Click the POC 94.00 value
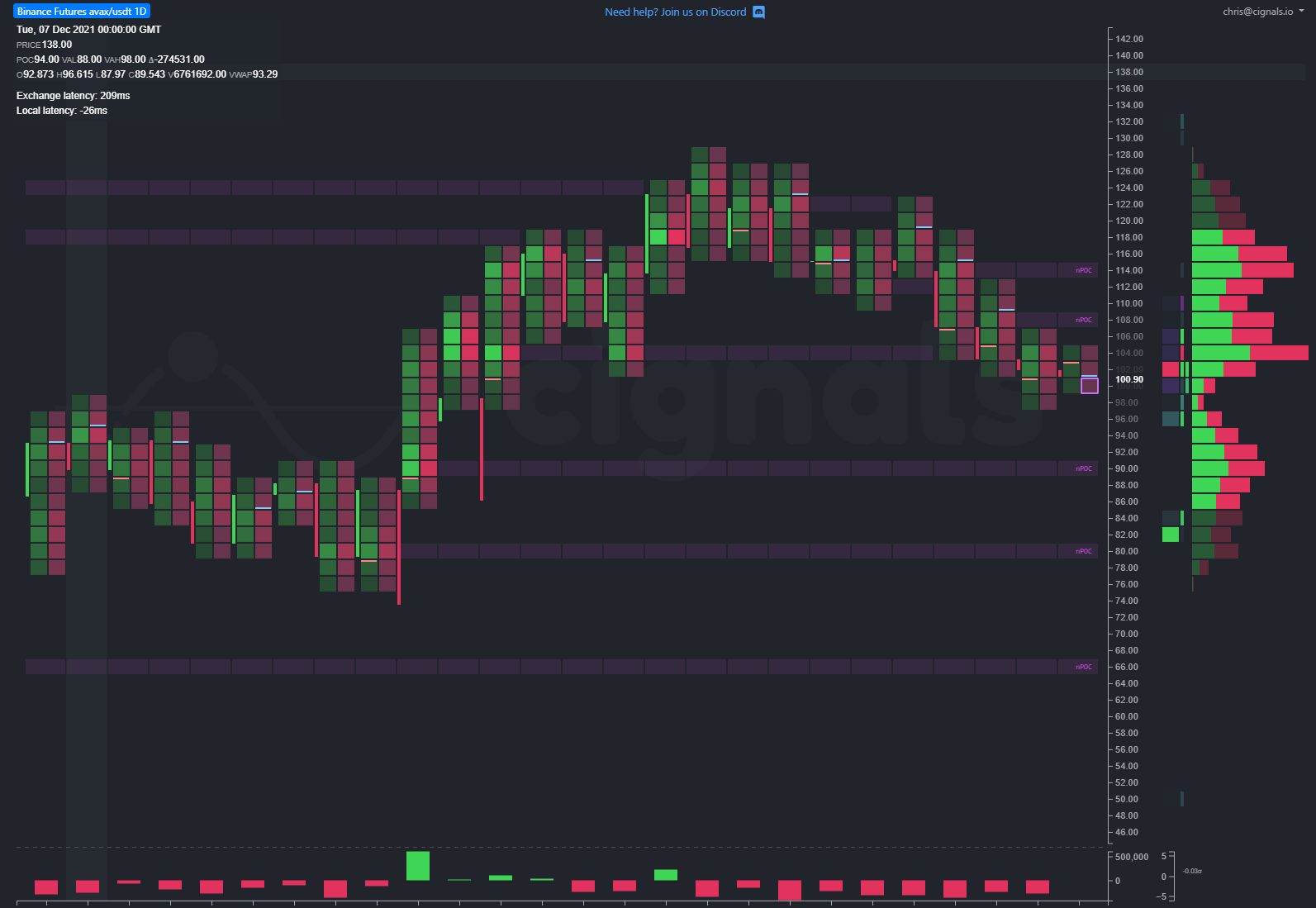 [x=46, y=59]
